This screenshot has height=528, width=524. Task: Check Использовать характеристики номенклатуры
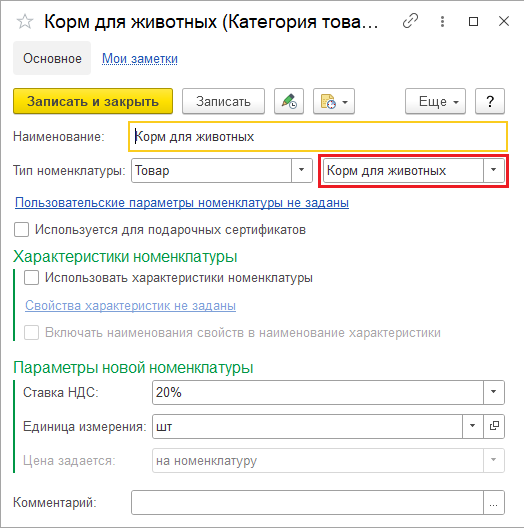point(31,278)
